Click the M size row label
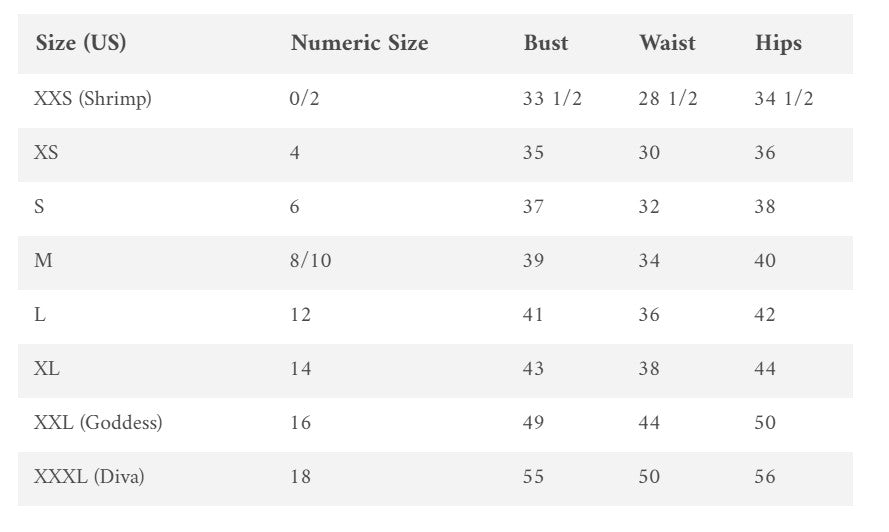This screenshot has width=889, height=532. (43, 261)
